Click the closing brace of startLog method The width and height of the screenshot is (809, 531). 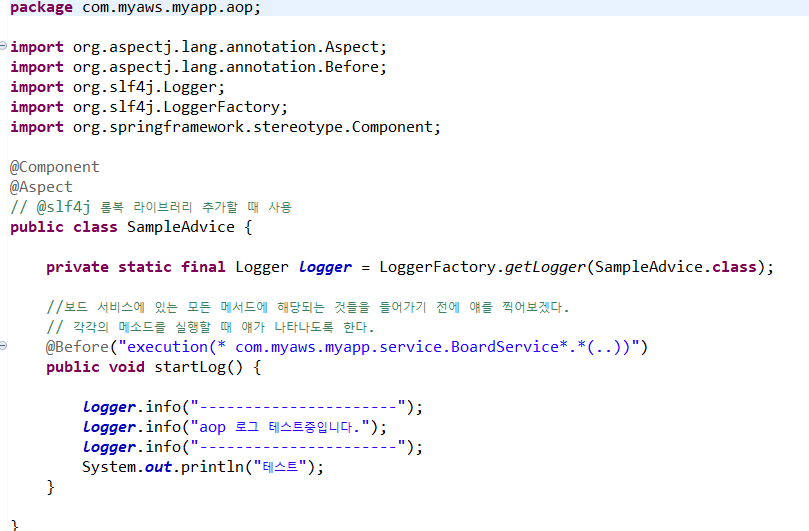[x=50, y=487]
